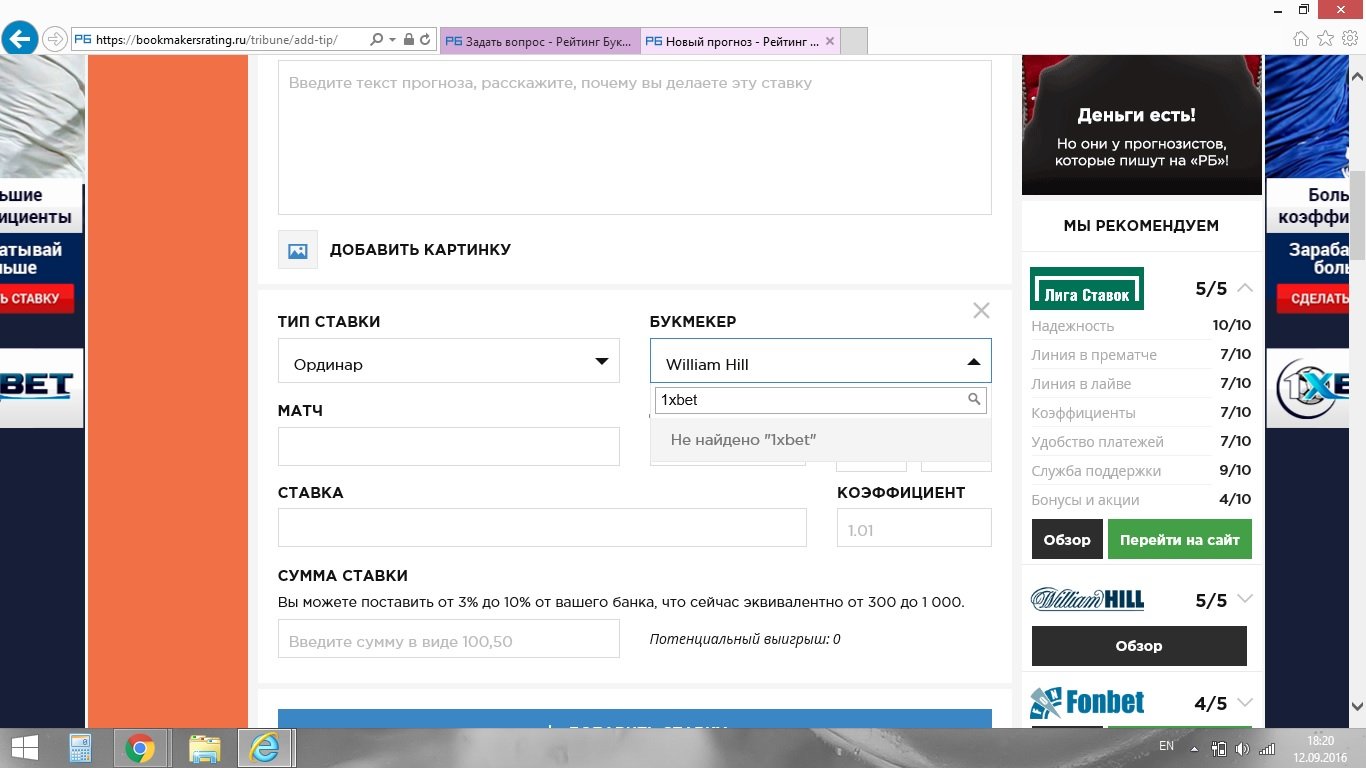The image size is (1366, 768).
Task: Switch to the Задать вопрос tab
Action: click(538, 41)
